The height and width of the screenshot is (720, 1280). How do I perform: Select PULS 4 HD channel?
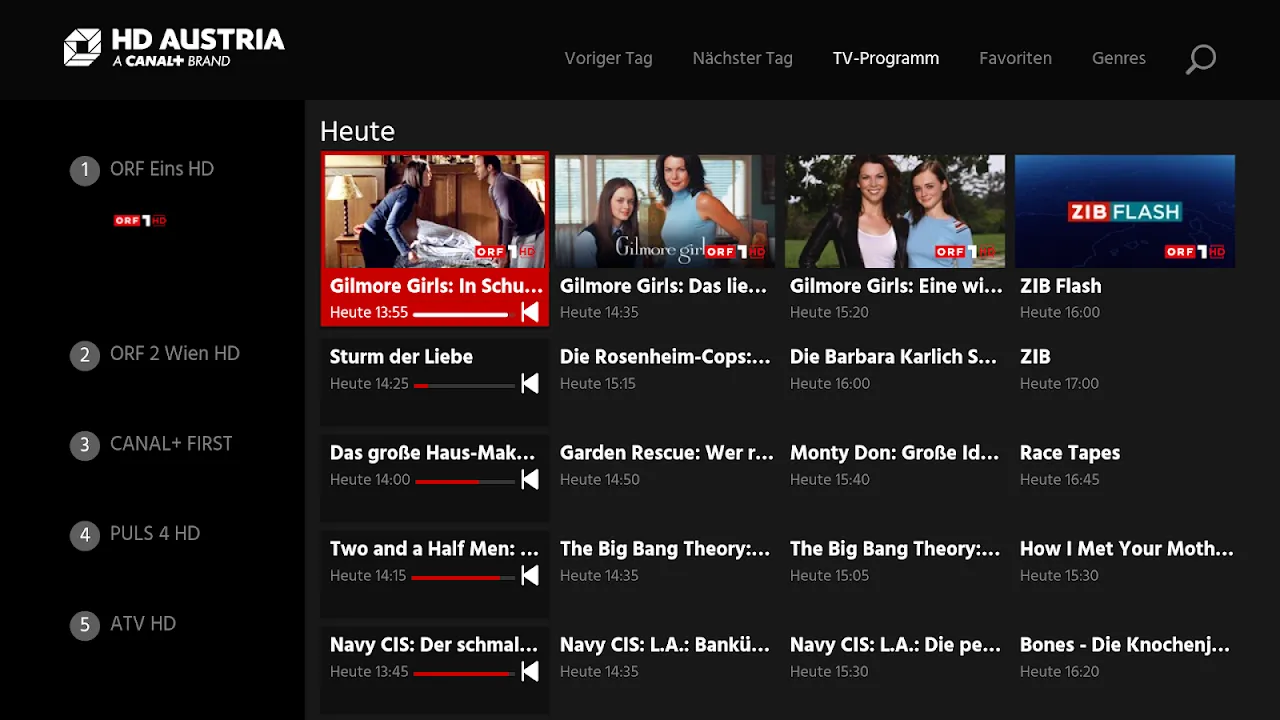coord(155,533)
